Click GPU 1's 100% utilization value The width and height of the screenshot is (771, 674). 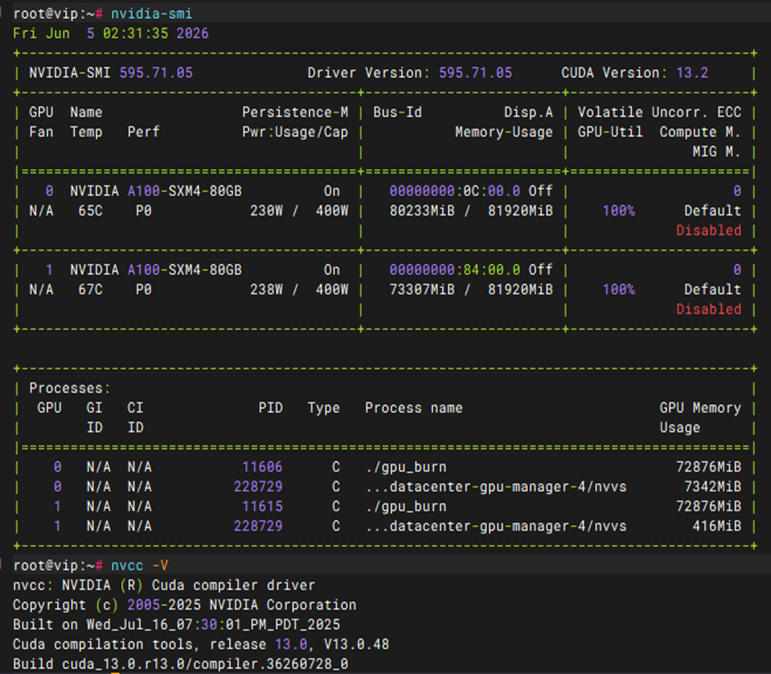tap(619, 290)
